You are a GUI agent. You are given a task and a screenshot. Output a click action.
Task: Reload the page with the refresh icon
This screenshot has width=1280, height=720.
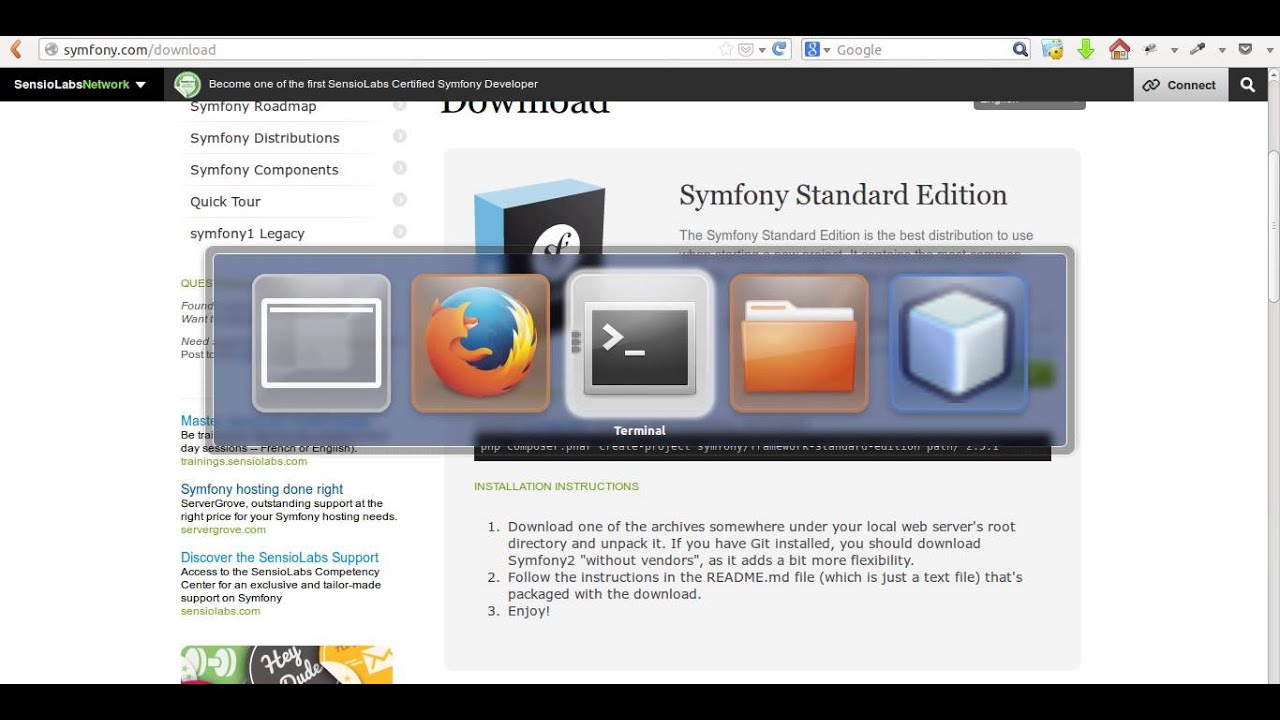point(780,49)
